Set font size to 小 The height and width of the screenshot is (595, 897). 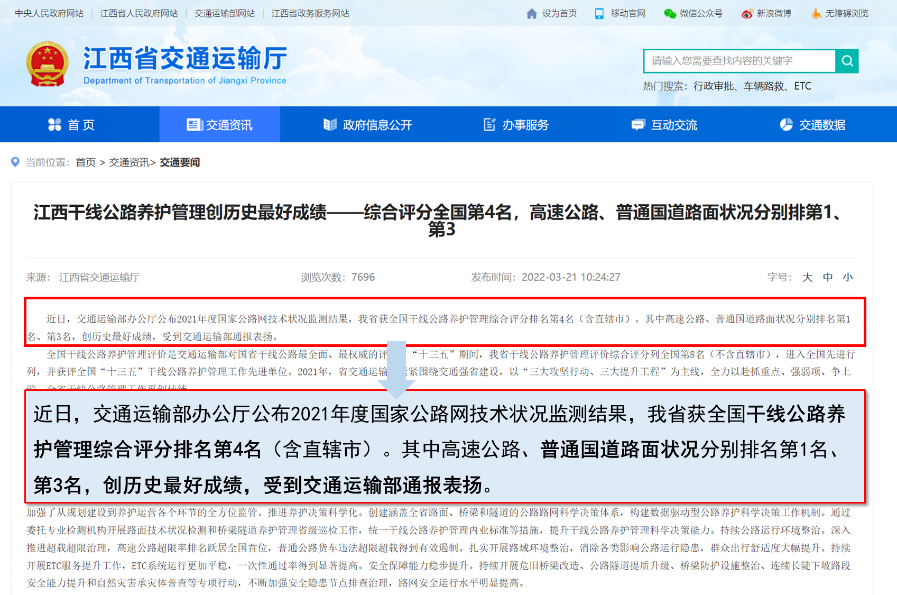847,277
